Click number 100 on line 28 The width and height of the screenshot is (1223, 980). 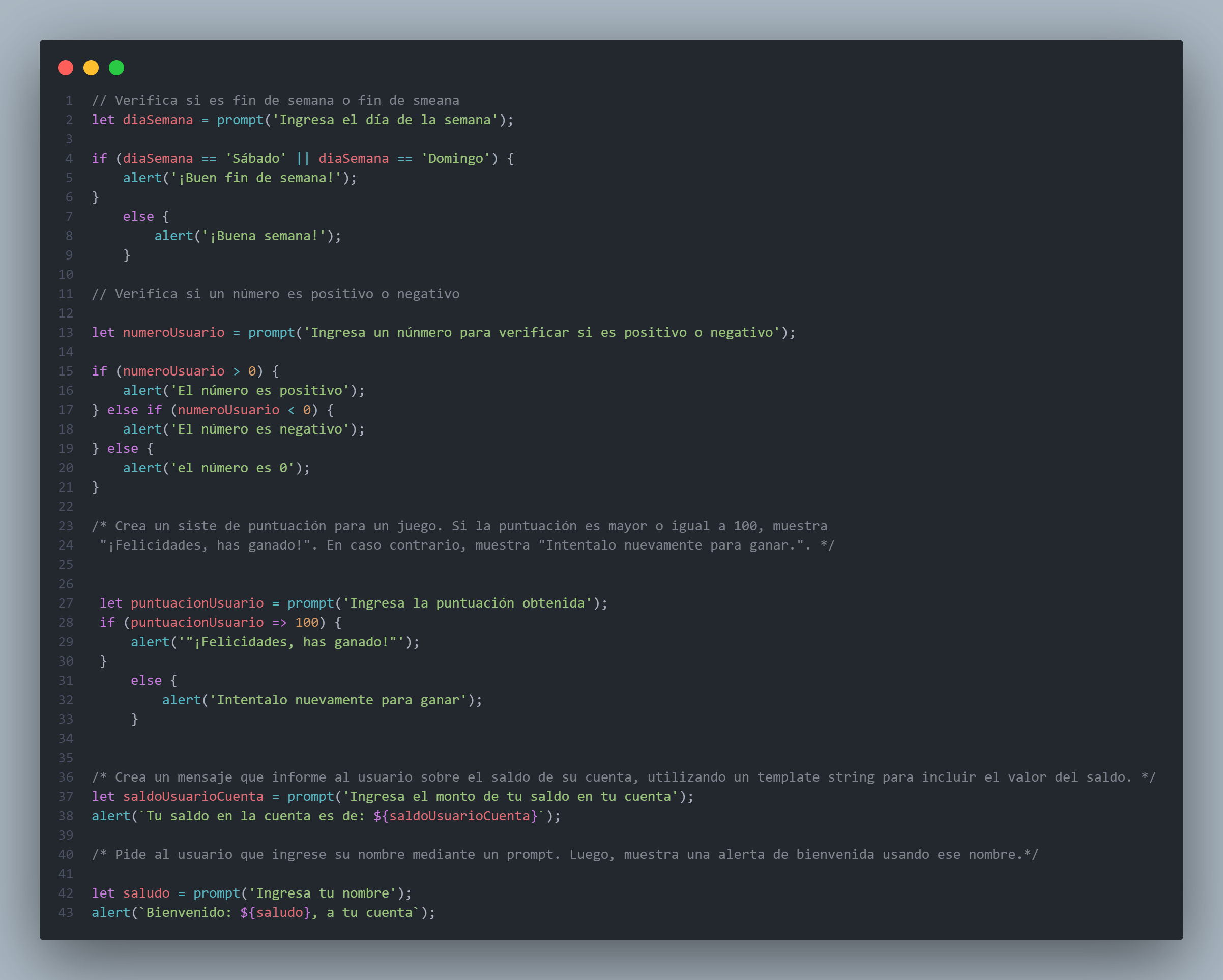[307, 622]
